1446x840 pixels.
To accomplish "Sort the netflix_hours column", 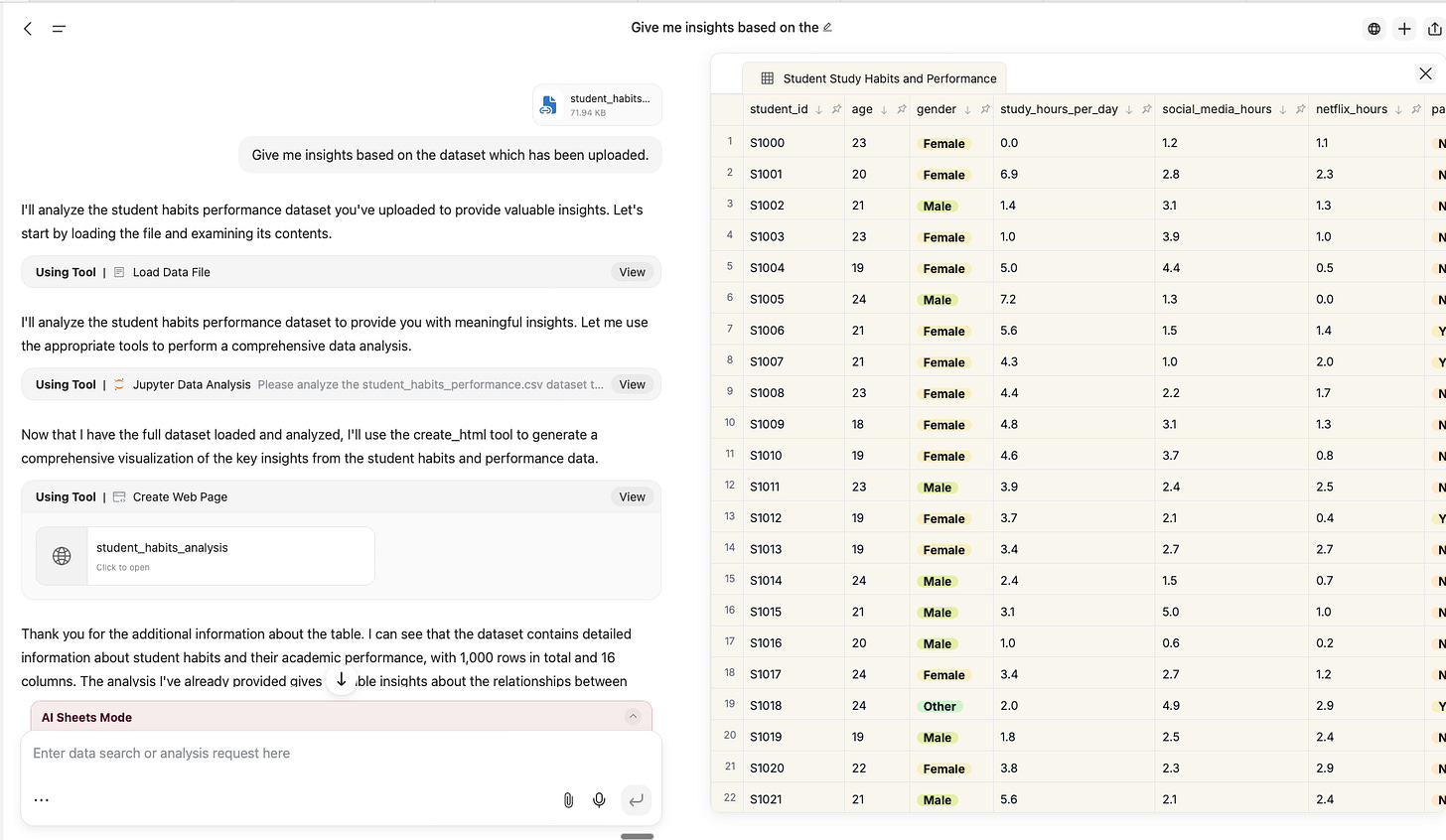I will coord(1398,110).
